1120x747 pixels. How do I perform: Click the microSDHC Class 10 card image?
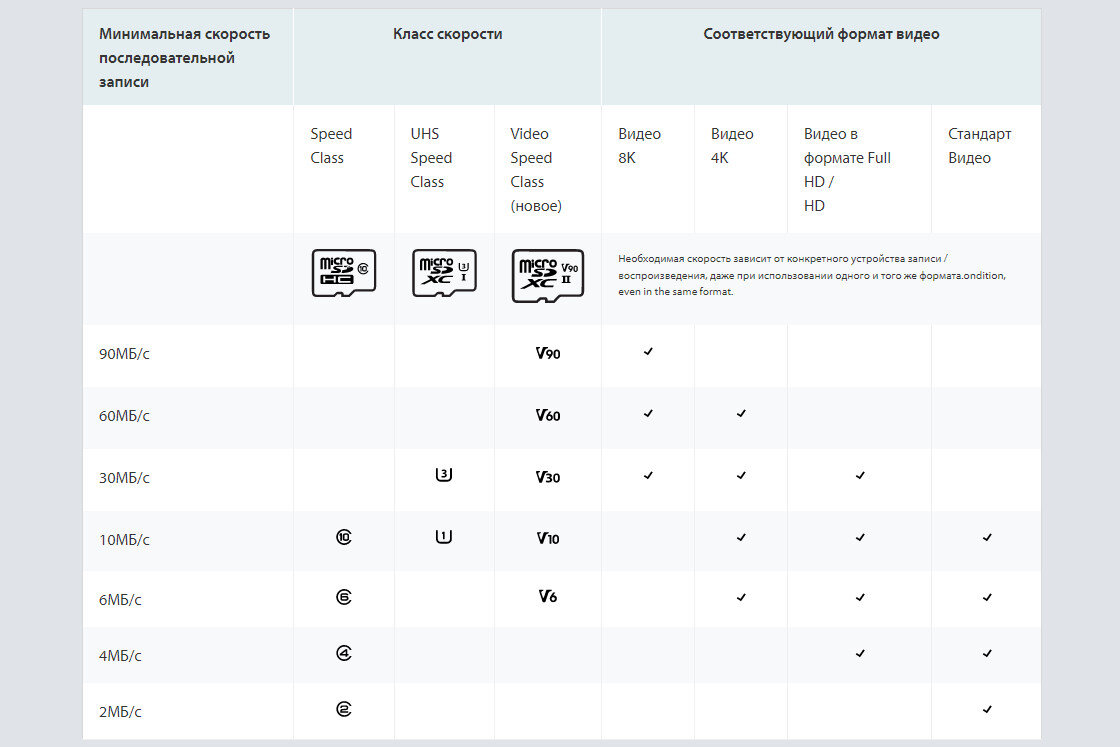point(344,273)
